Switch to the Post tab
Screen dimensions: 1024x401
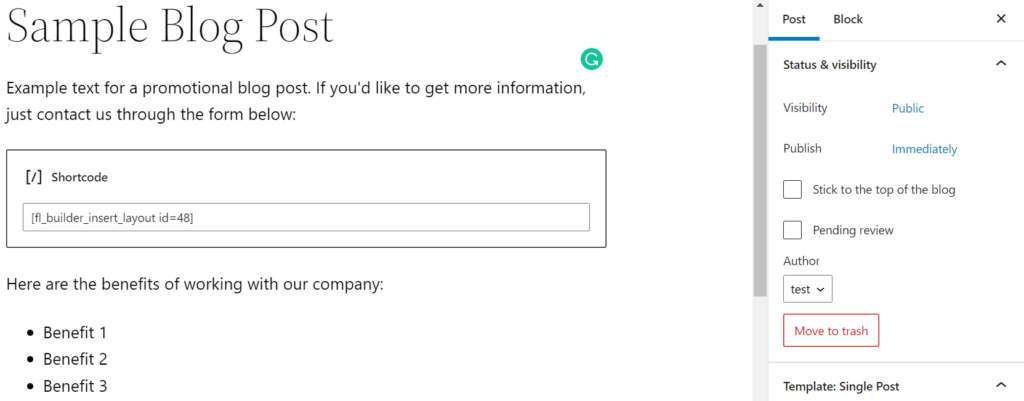[794, 19]
